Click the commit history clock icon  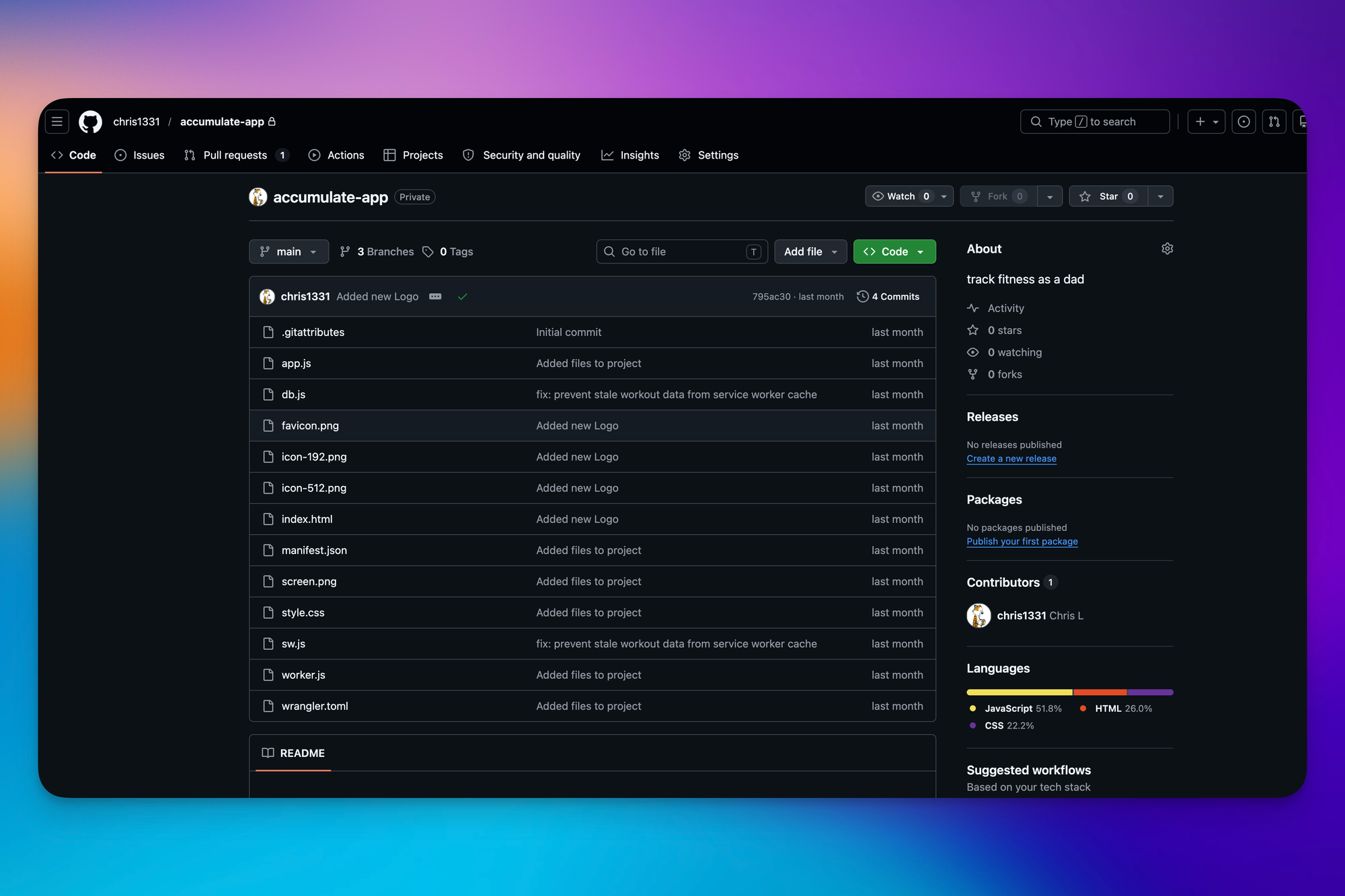[x=863, y=296]
